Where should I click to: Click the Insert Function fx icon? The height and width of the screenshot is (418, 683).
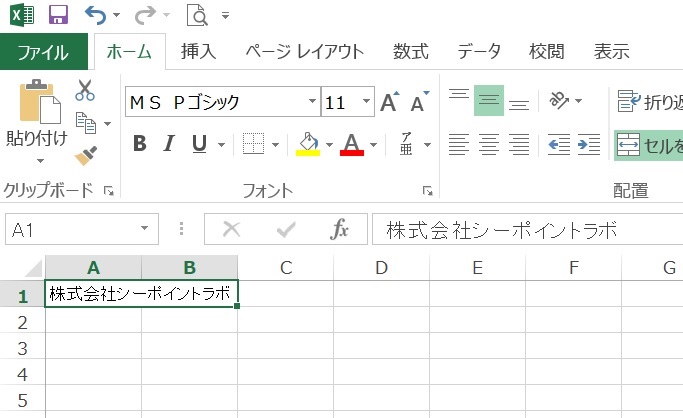point(340,229)
